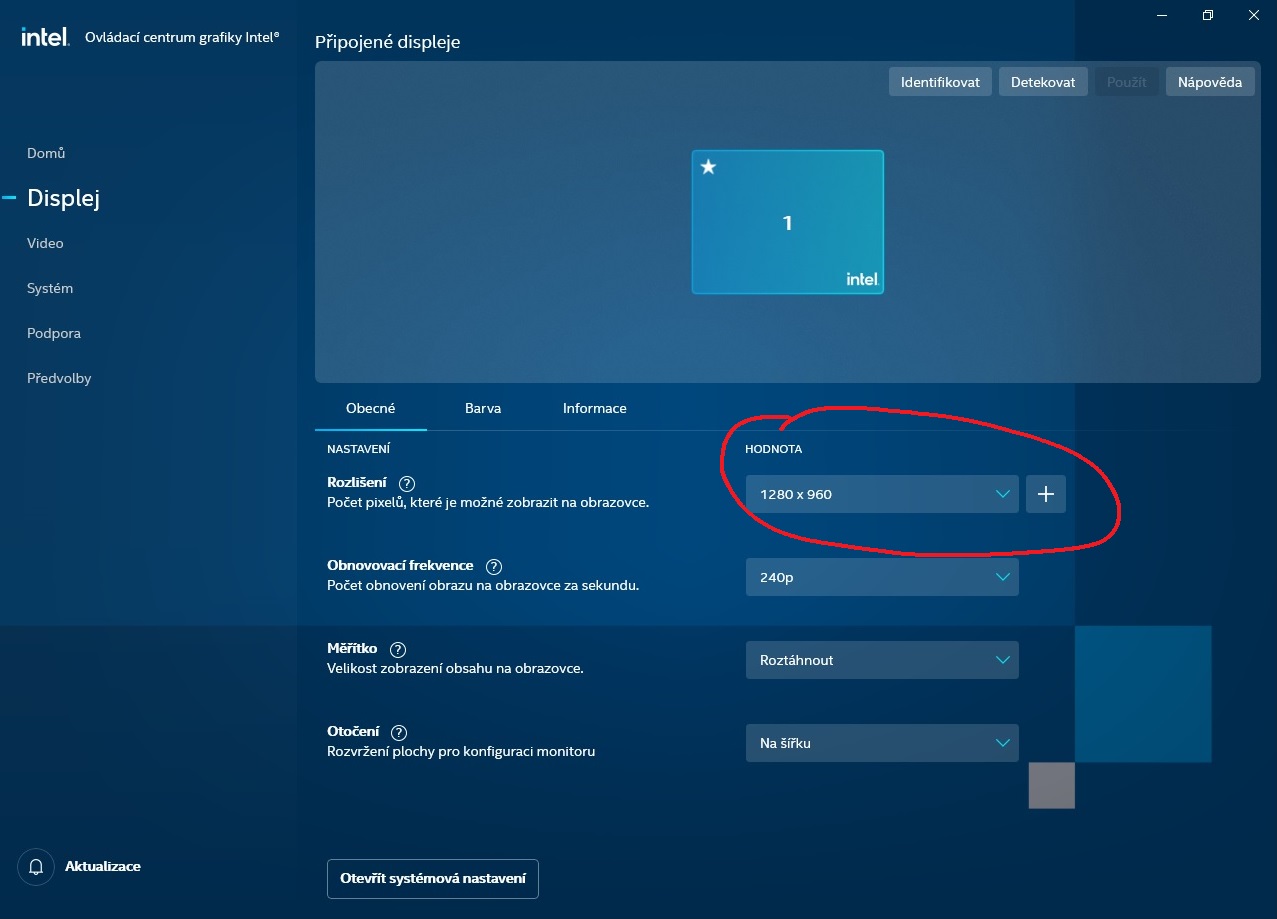This screenshot has height=919, width=1277.
Task: Open the Rozlišení 1280 x 960 dropdown
Action: click(882, 494)
